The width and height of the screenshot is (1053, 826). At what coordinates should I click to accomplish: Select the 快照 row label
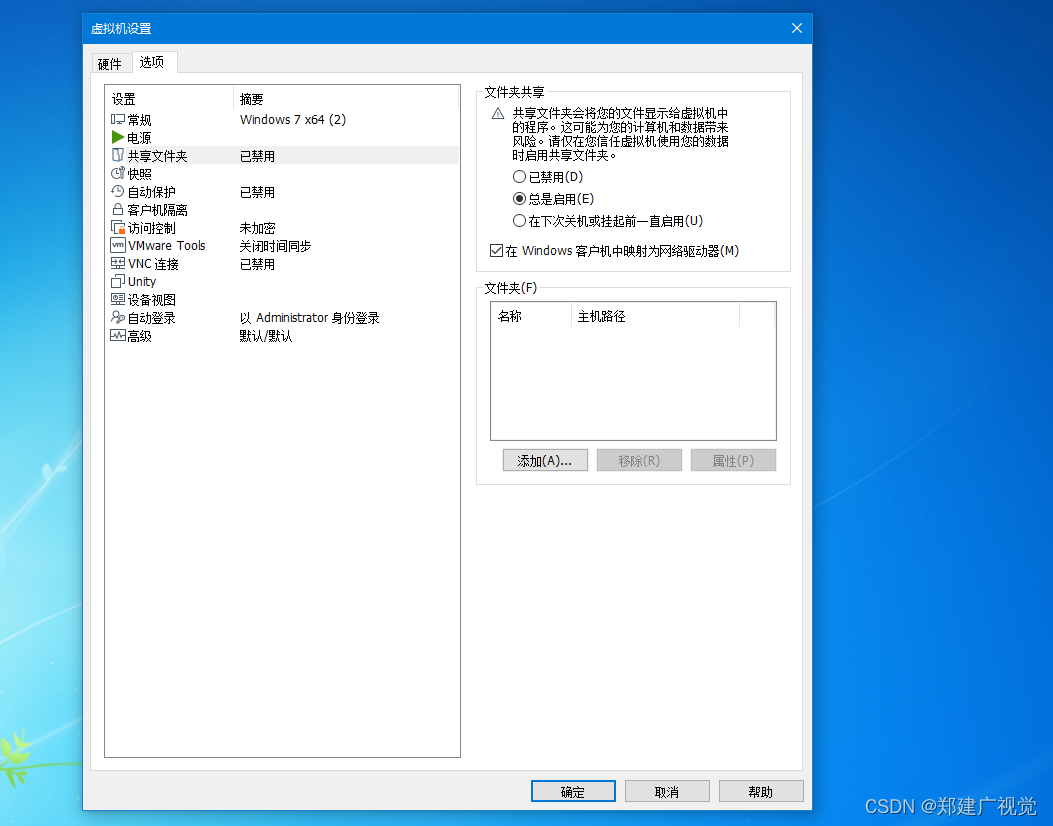140,174
